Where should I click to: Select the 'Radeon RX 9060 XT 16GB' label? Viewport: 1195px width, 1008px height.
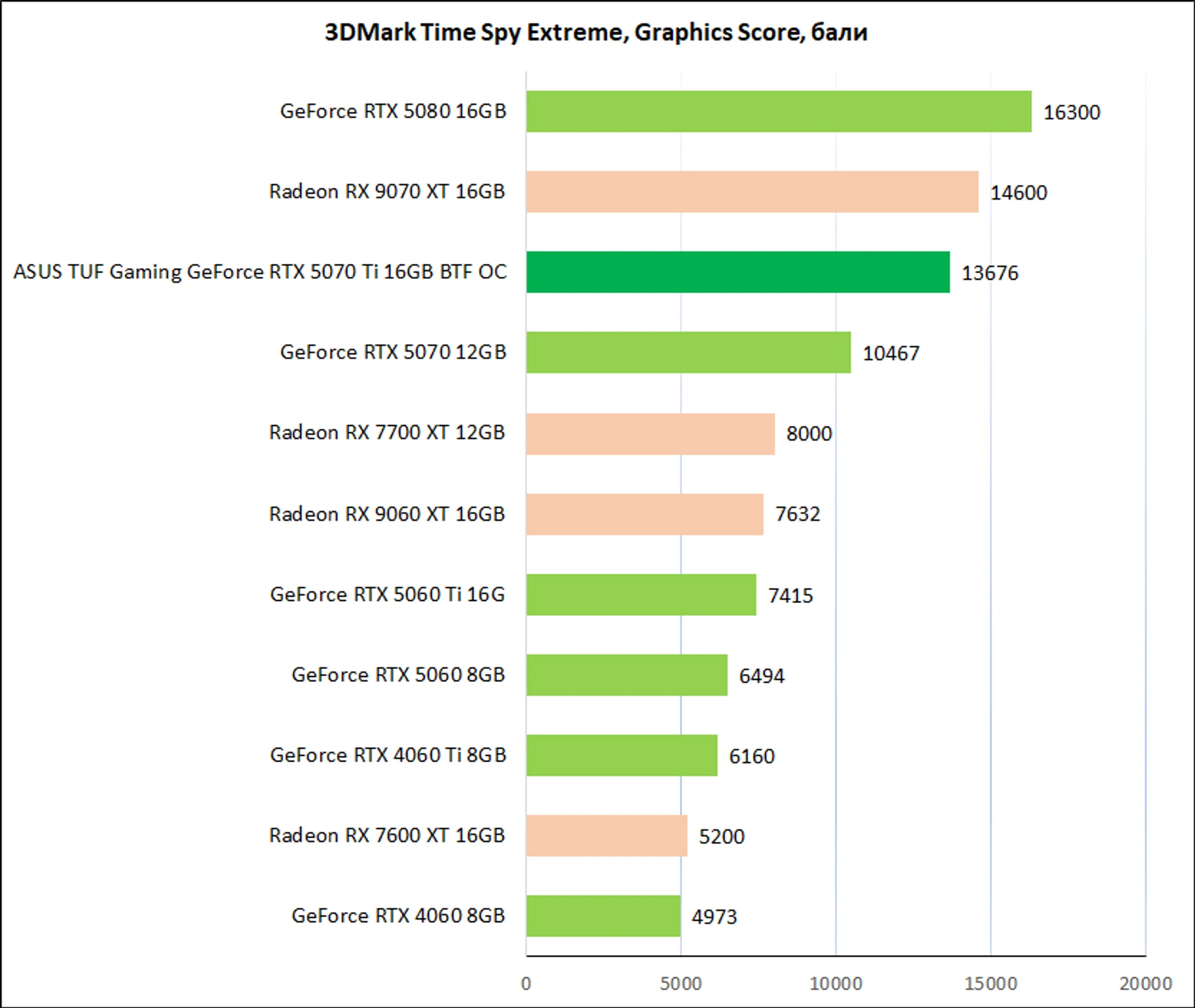click(x=387, y=514)
